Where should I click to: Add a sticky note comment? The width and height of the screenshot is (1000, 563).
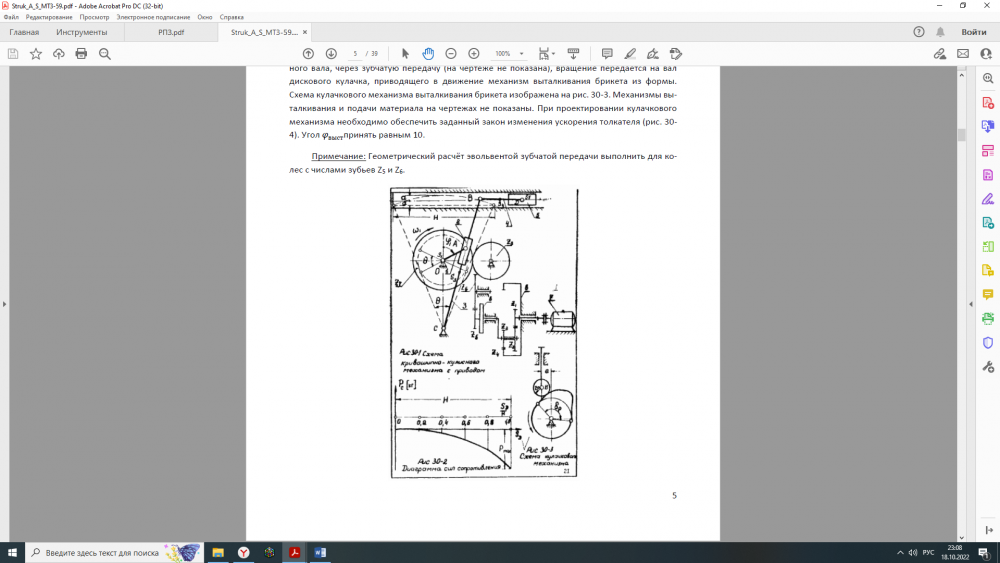[607, 54]
